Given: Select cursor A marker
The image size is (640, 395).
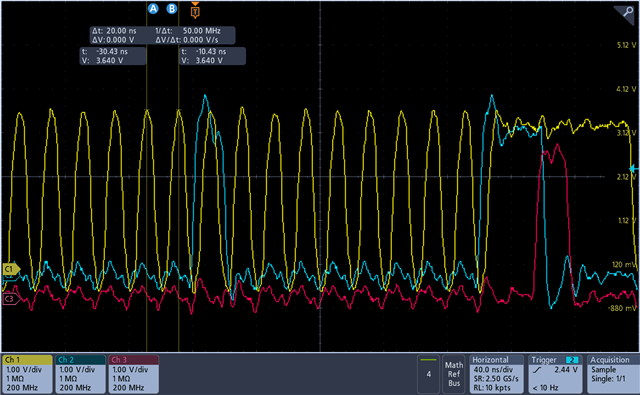Looking at the screenshot, I should tap(153, 9).
